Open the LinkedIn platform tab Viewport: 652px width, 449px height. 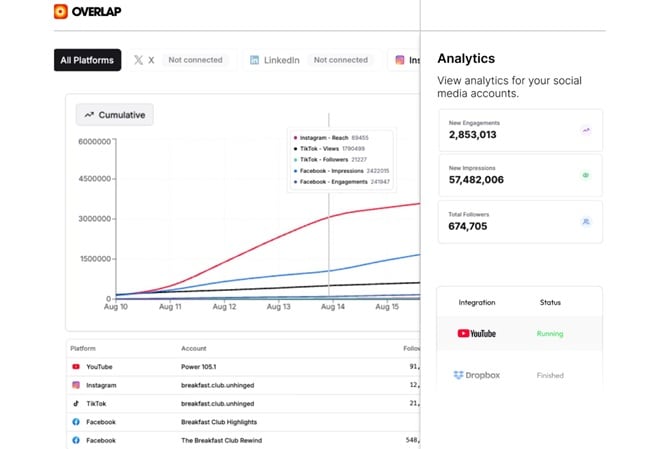tap(311, 60)
